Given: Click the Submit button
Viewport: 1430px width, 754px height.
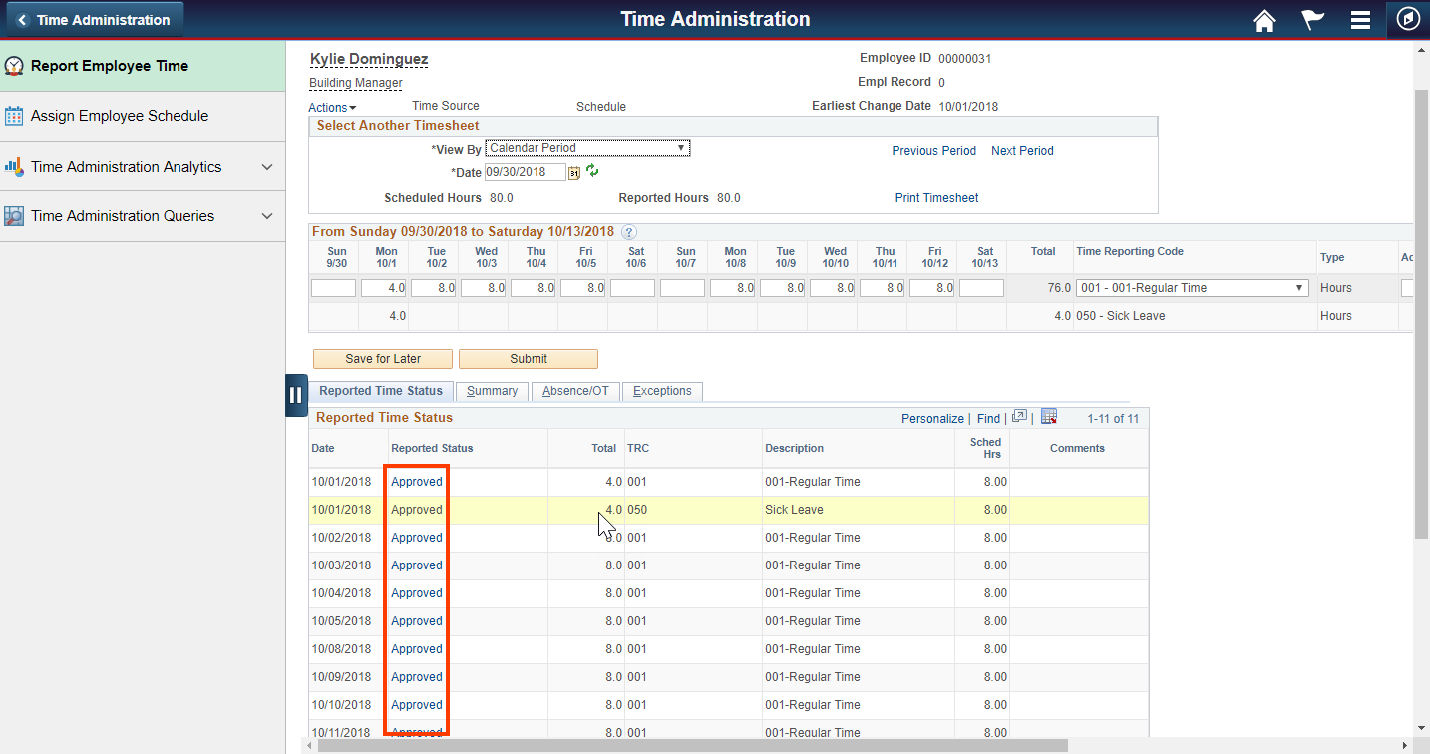Looking at the screenshot, I should (527, 359).
